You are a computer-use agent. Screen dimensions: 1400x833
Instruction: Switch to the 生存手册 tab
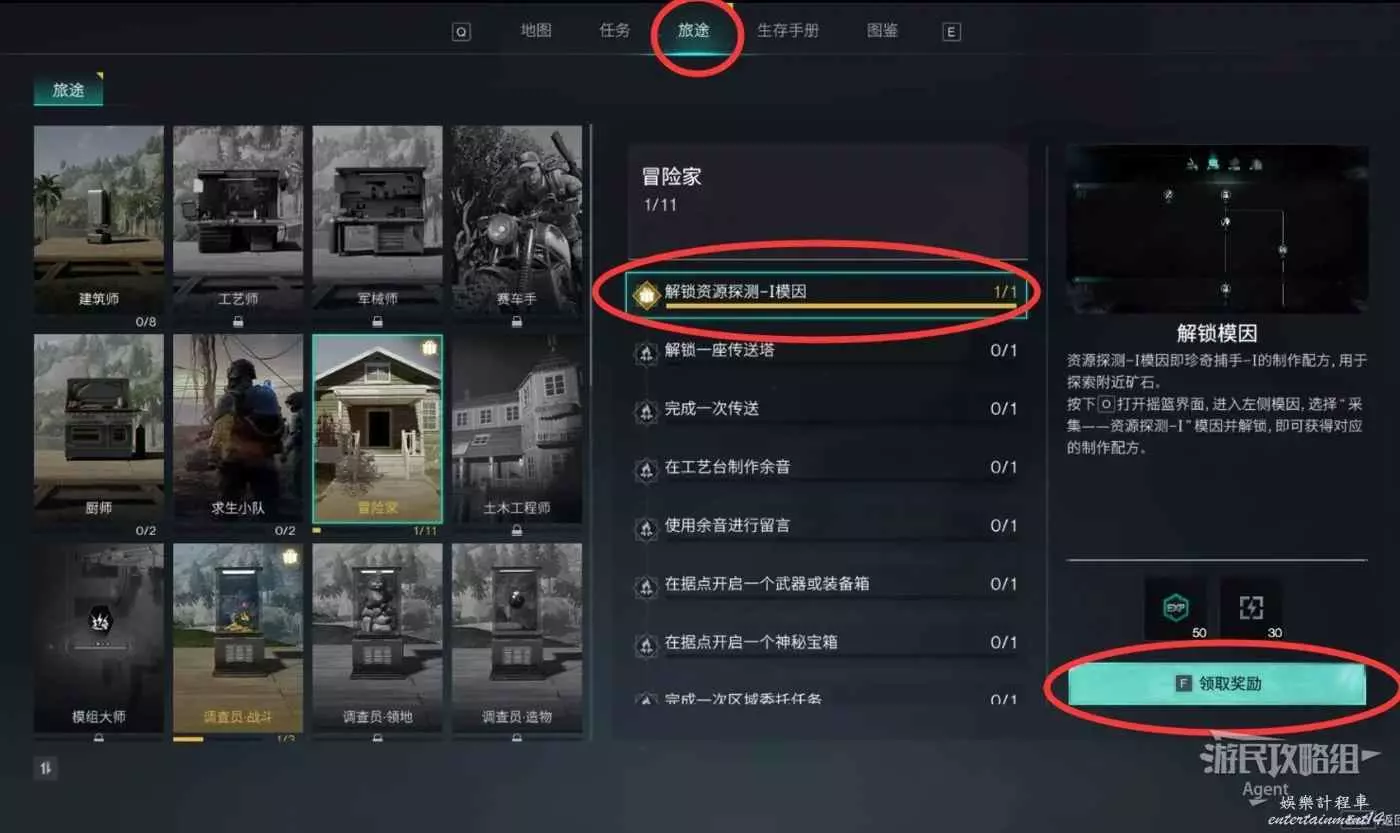coord(788,30)
